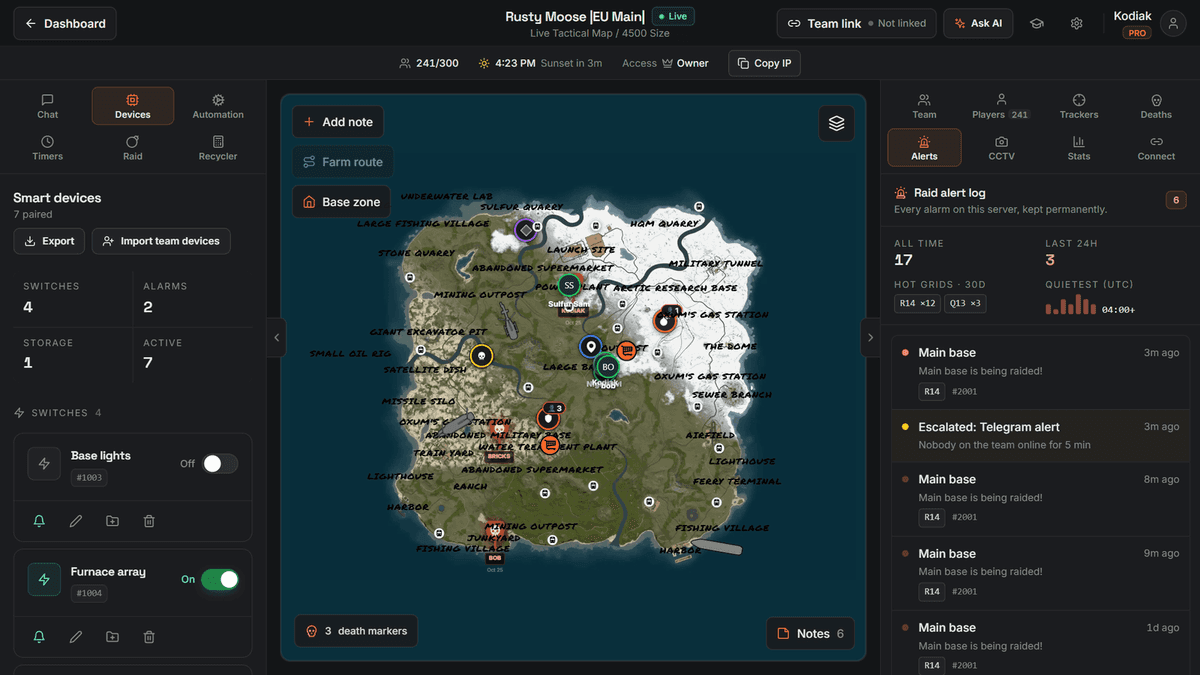This screenshot has height=675, width=1200.
Task: Click the purple marker near Sulfur Quarry
Action: (x=525, y=230)
